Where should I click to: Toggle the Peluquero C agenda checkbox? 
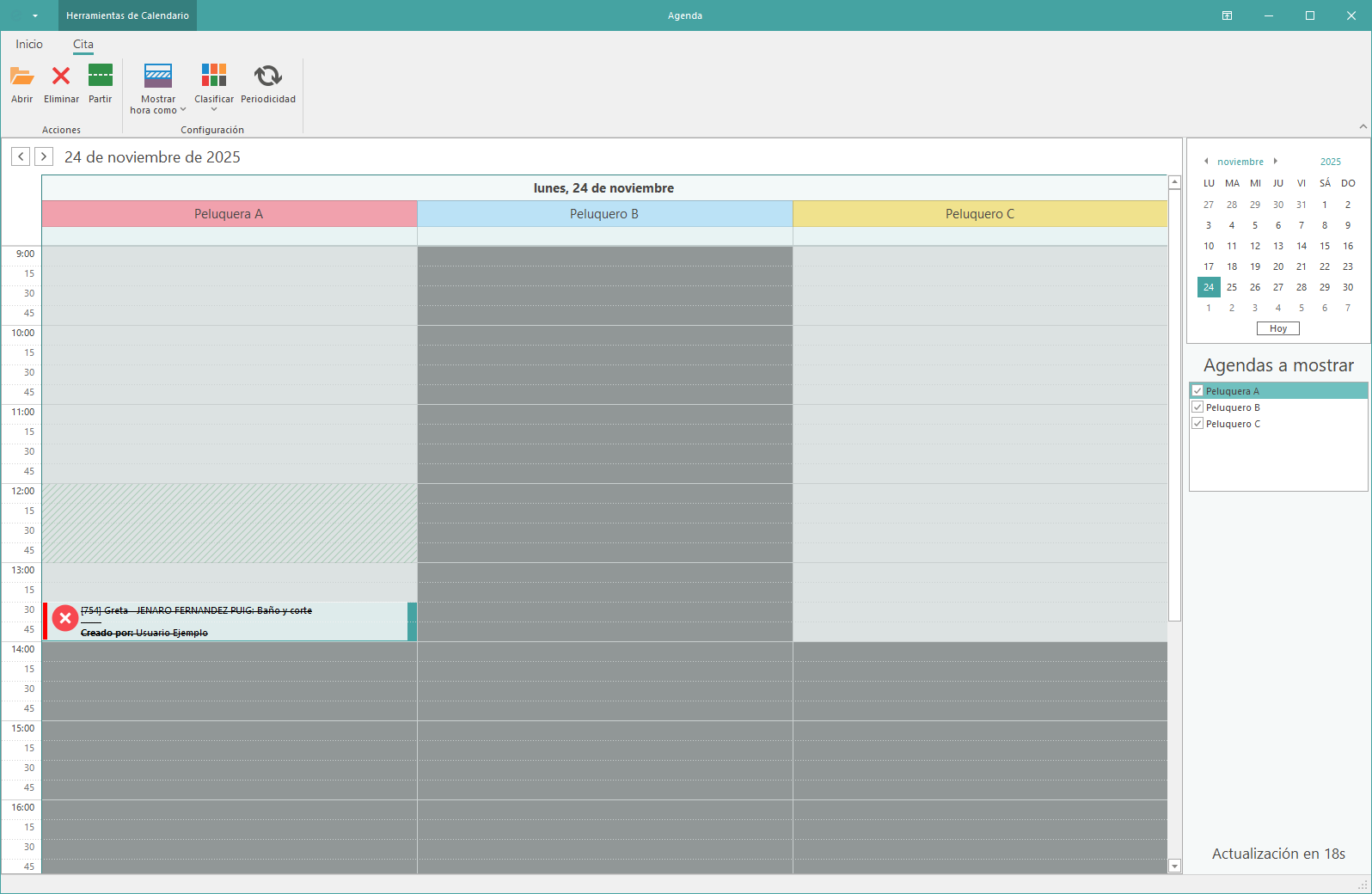(1197, 424)
